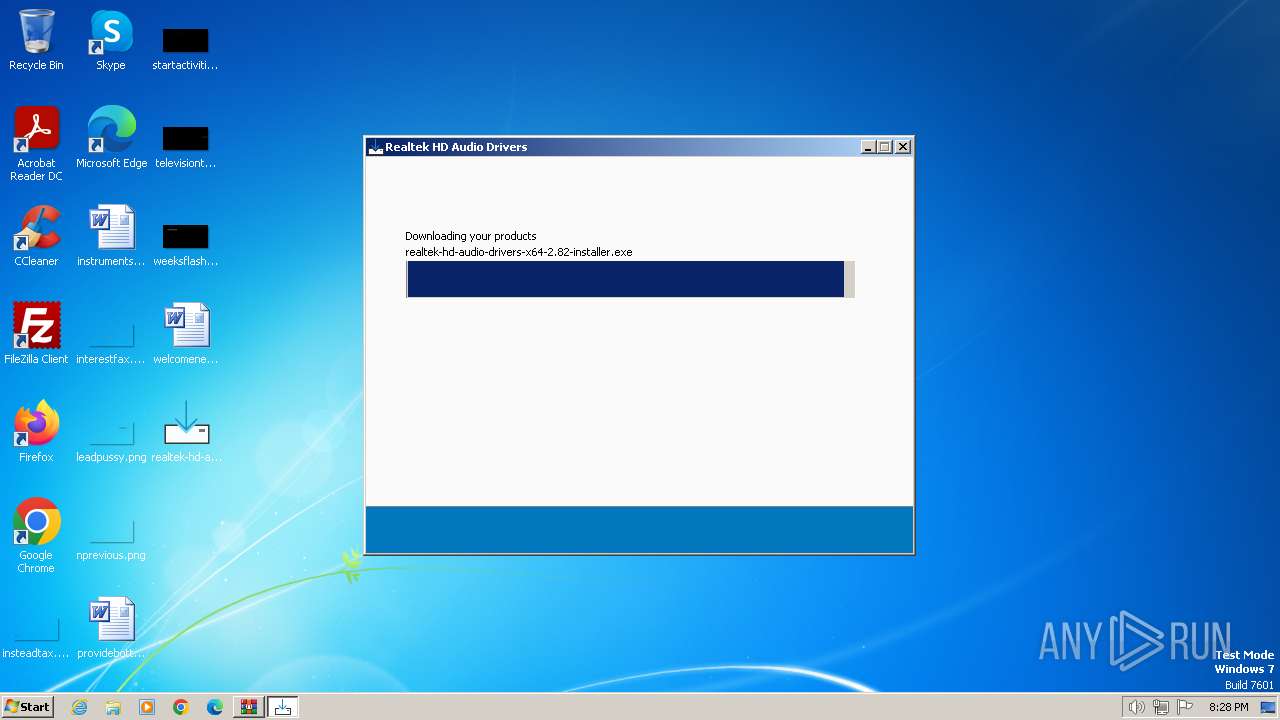Open the Start menu
This screenshot has width=1280, height=720.
click(x=27, y=706)
